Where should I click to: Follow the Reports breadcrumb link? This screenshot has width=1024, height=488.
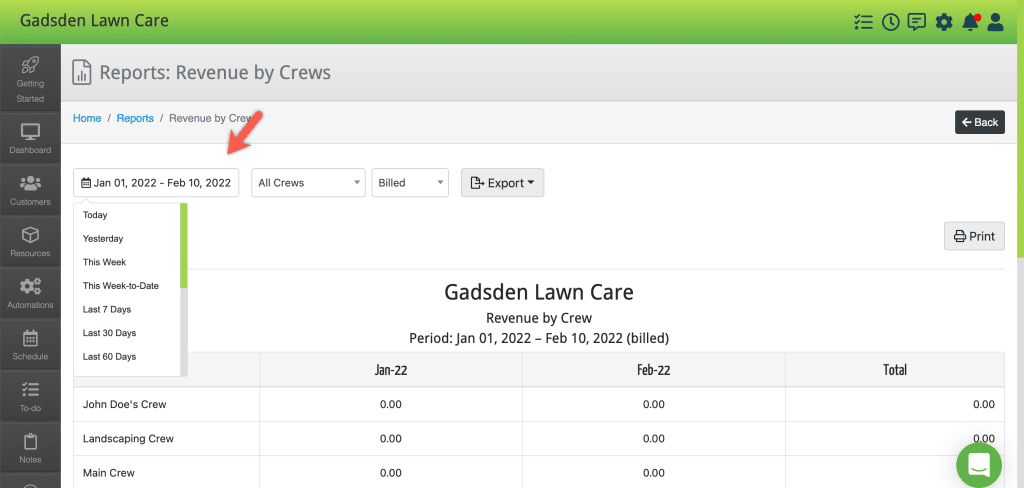[x=135, y=118]
